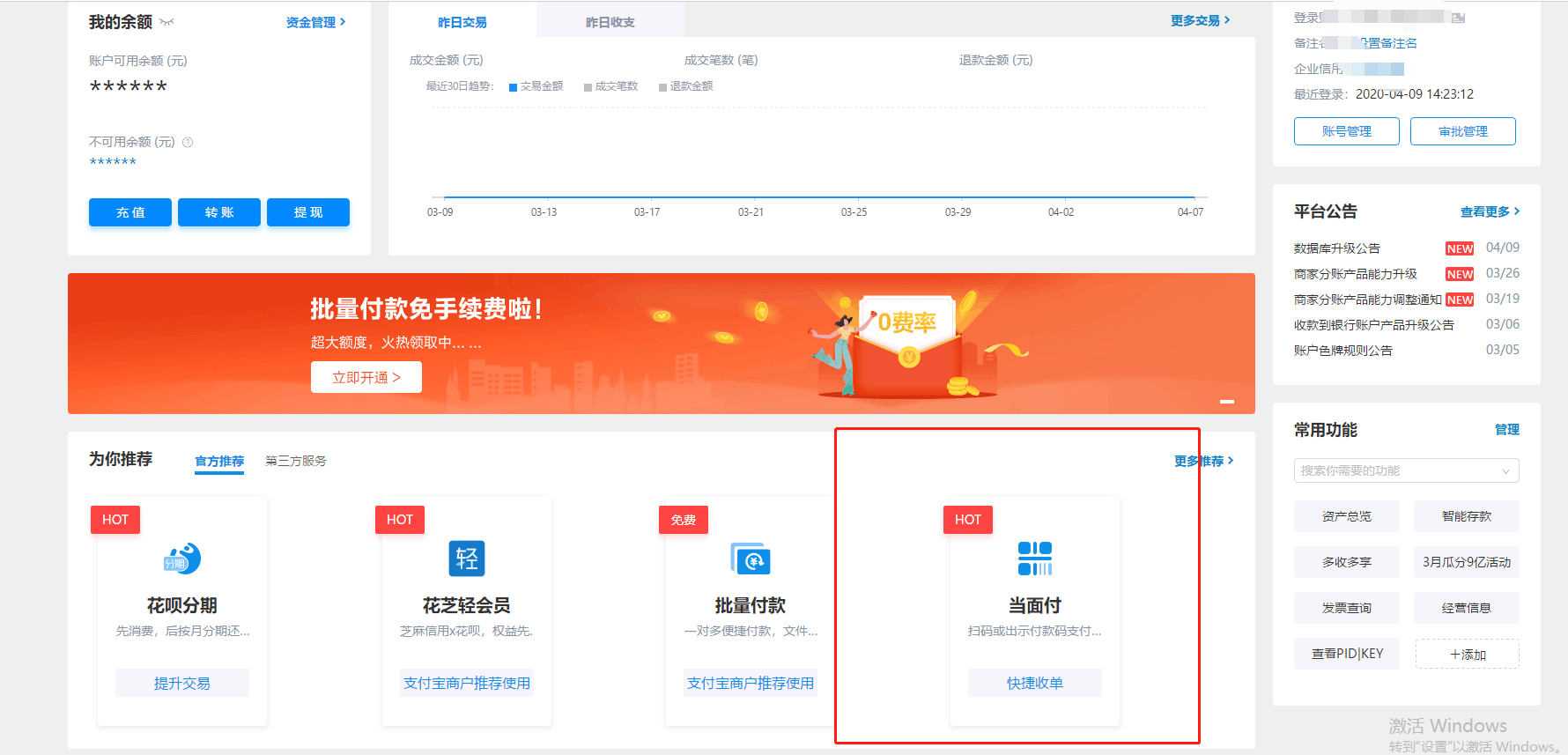Viewport: 1568px width, 755px height.
Task: Open 商家分账产品能力升级 announcement
Action: click(x=1356, y=274)
